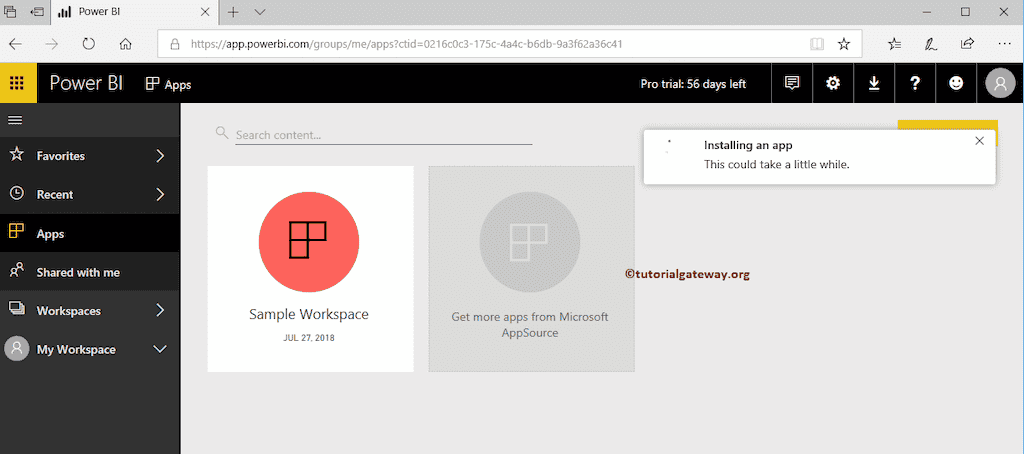
Task: Open notifications from the header message icon
Action: pyautogui.click(x=792, y=84)
